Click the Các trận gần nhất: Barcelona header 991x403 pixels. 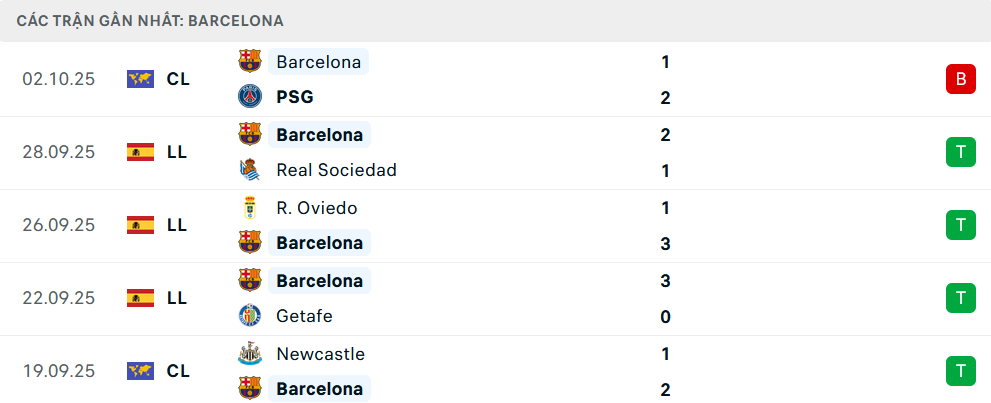pos(150,20)
